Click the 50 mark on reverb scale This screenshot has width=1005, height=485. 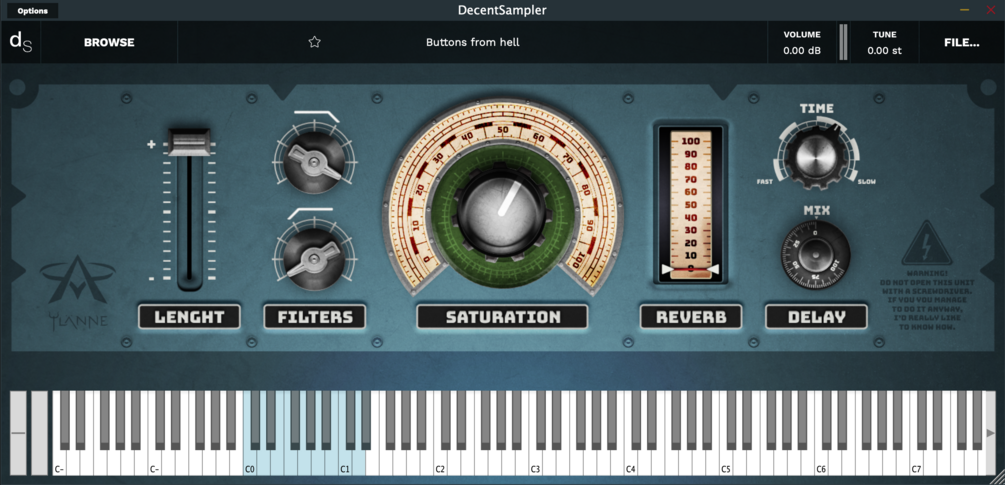(690, 204)
